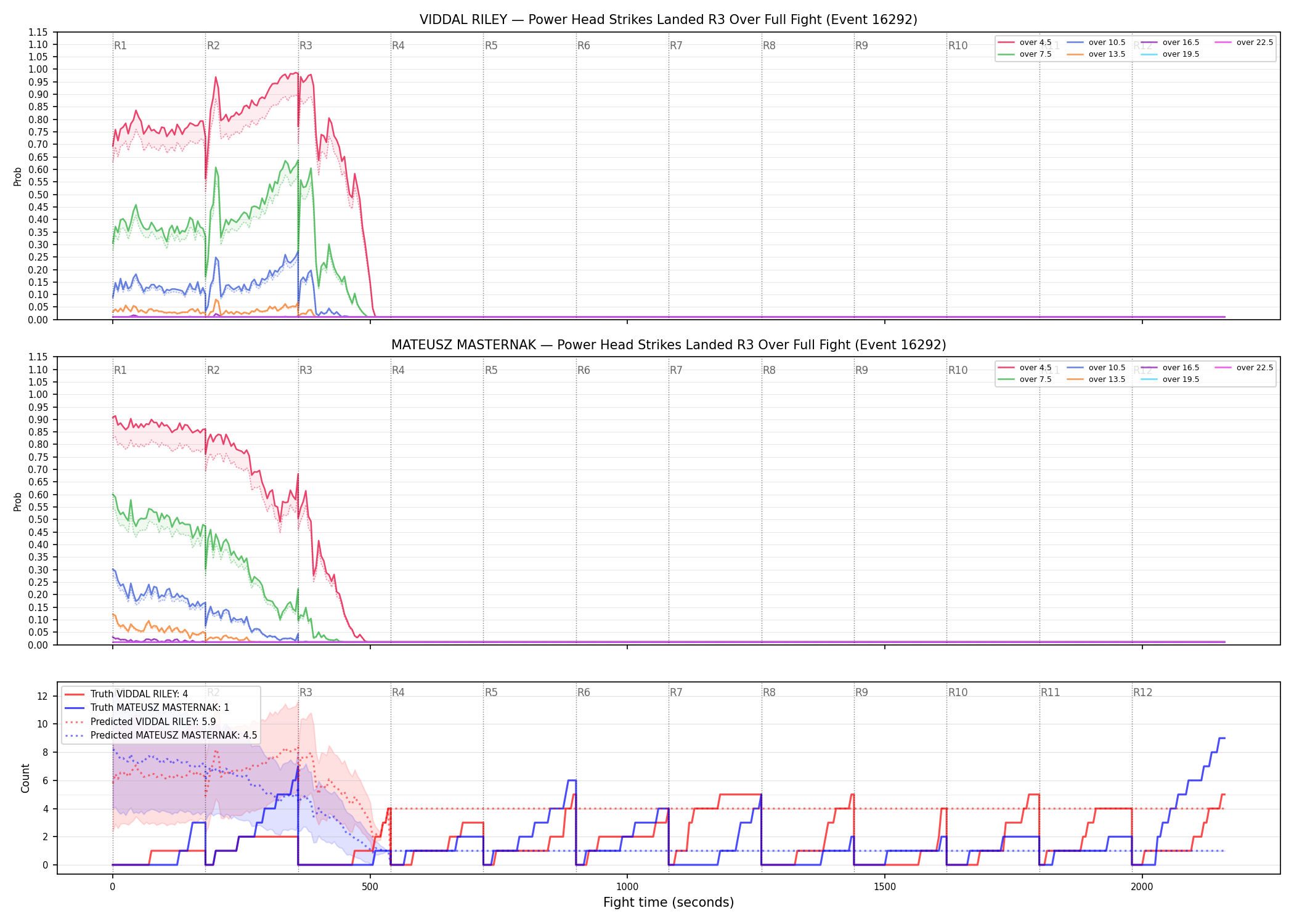
Task: Click 'over 19.5' legend entry in Masternak chart
Action: (1170, 379)
